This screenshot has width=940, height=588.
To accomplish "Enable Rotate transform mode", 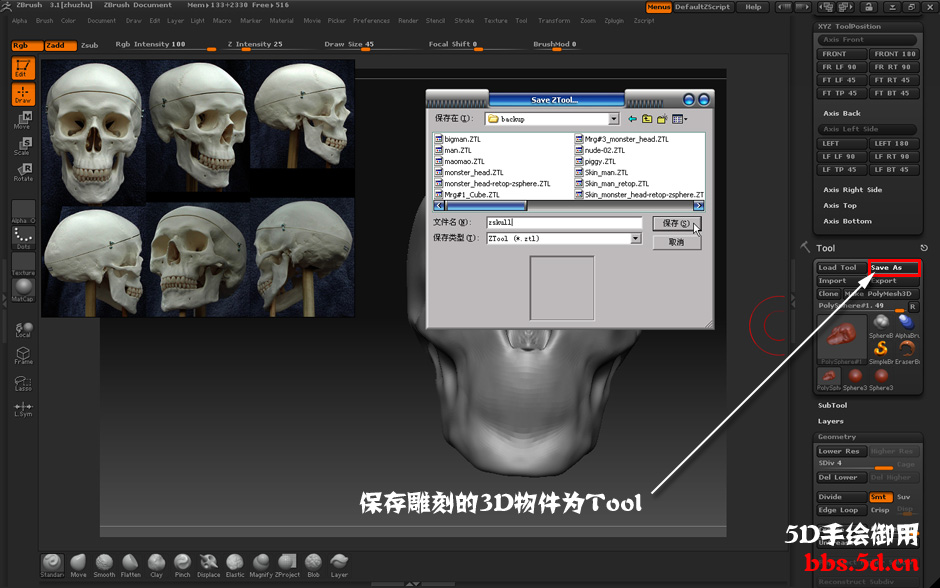I will point(23,172).
